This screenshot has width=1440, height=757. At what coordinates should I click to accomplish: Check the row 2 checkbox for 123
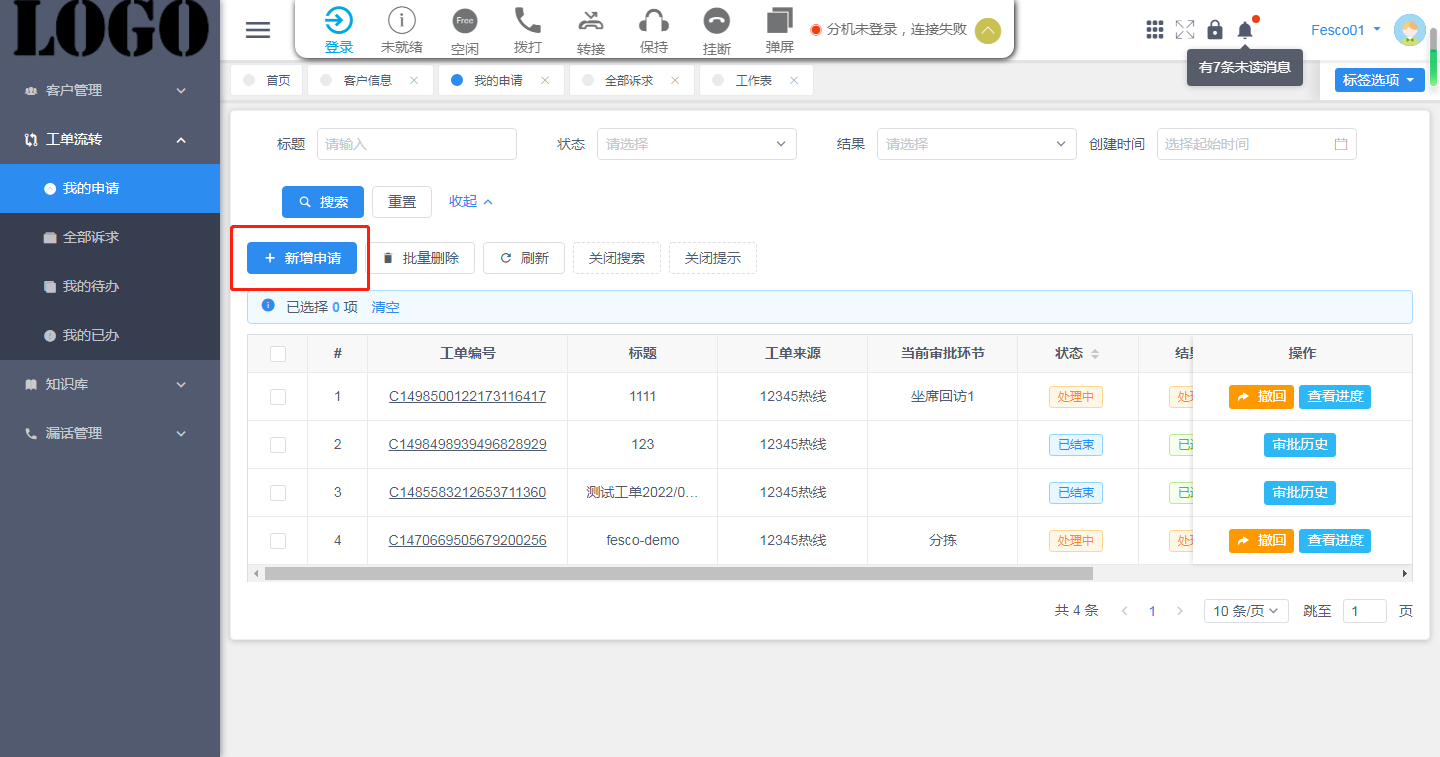click(278, 445)
